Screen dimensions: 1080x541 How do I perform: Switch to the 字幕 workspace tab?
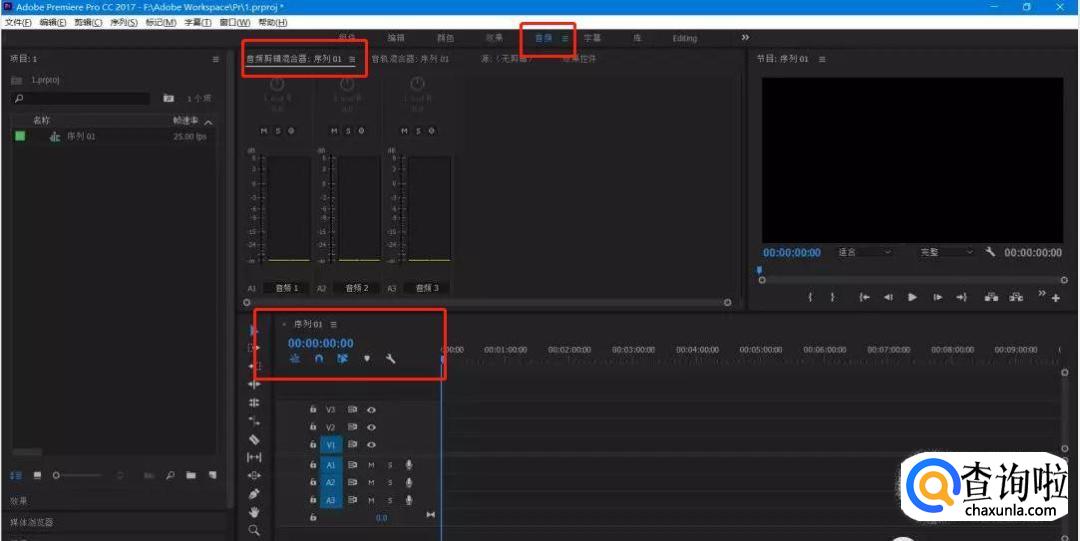tap(593, 38)
